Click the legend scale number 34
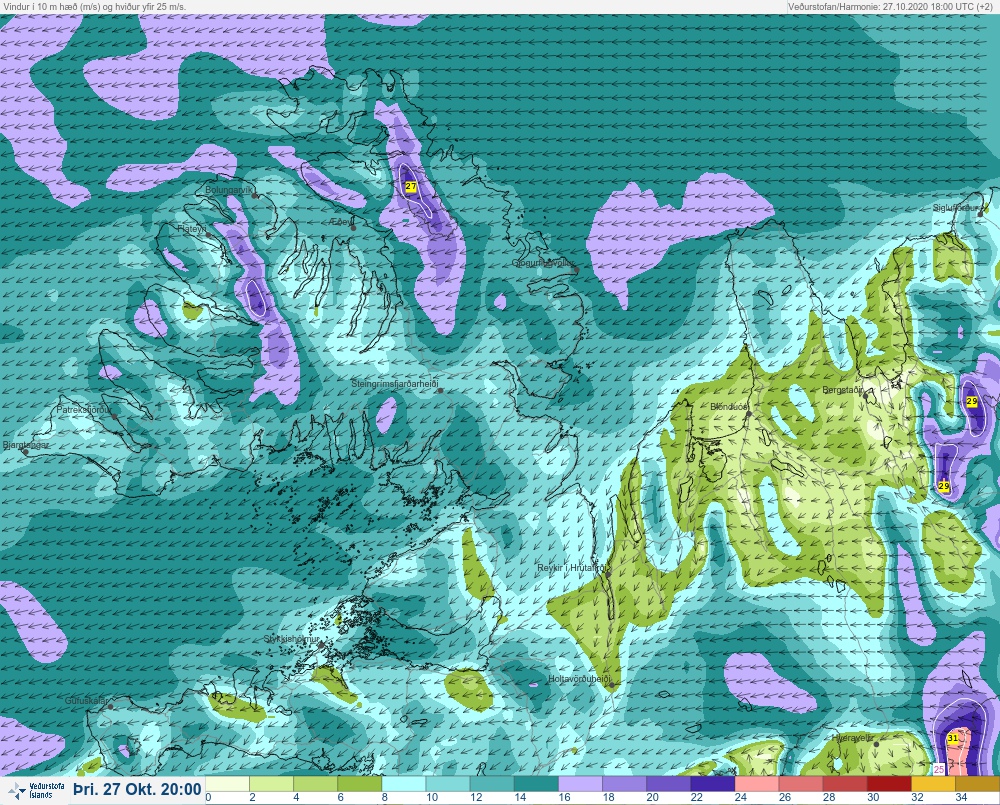Image resolution: width=1000 pixels, height=805 pixels. tap(961, 797)
